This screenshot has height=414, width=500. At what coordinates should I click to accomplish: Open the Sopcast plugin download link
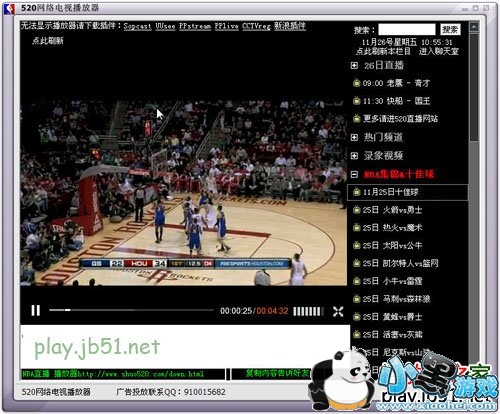click(137, 26)
